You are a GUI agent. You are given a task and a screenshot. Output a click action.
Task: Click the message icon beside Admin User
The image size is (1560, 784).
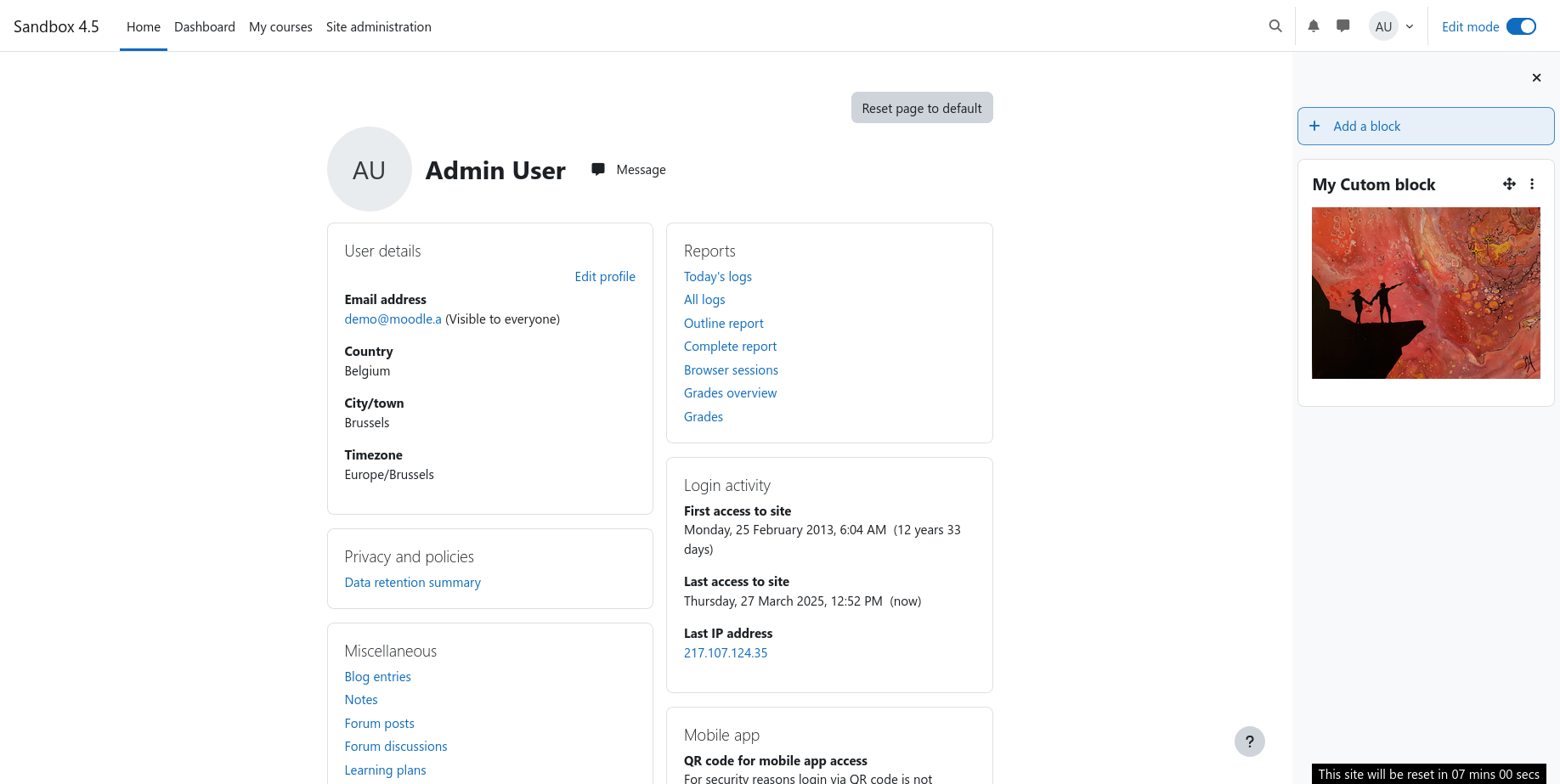coord(598,169)
